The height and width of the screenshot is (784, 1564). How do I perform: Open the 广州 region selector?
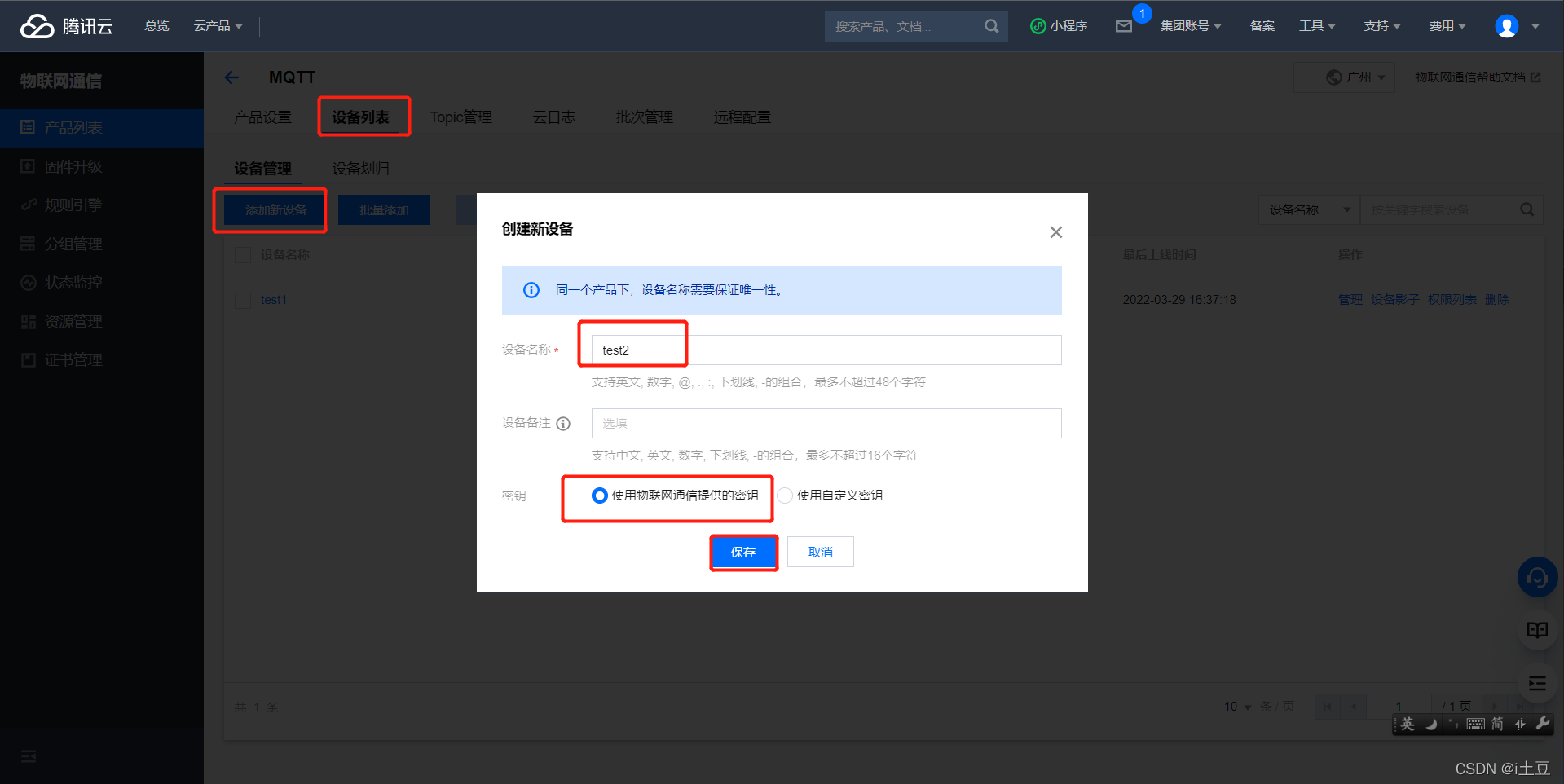[x=1345, y=77]
